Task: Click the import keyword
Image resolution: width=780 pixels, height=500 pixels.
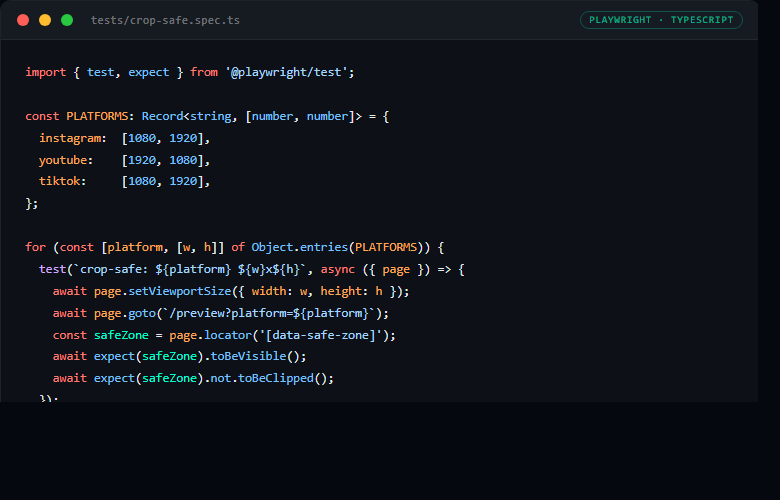Action: [46, 73]
